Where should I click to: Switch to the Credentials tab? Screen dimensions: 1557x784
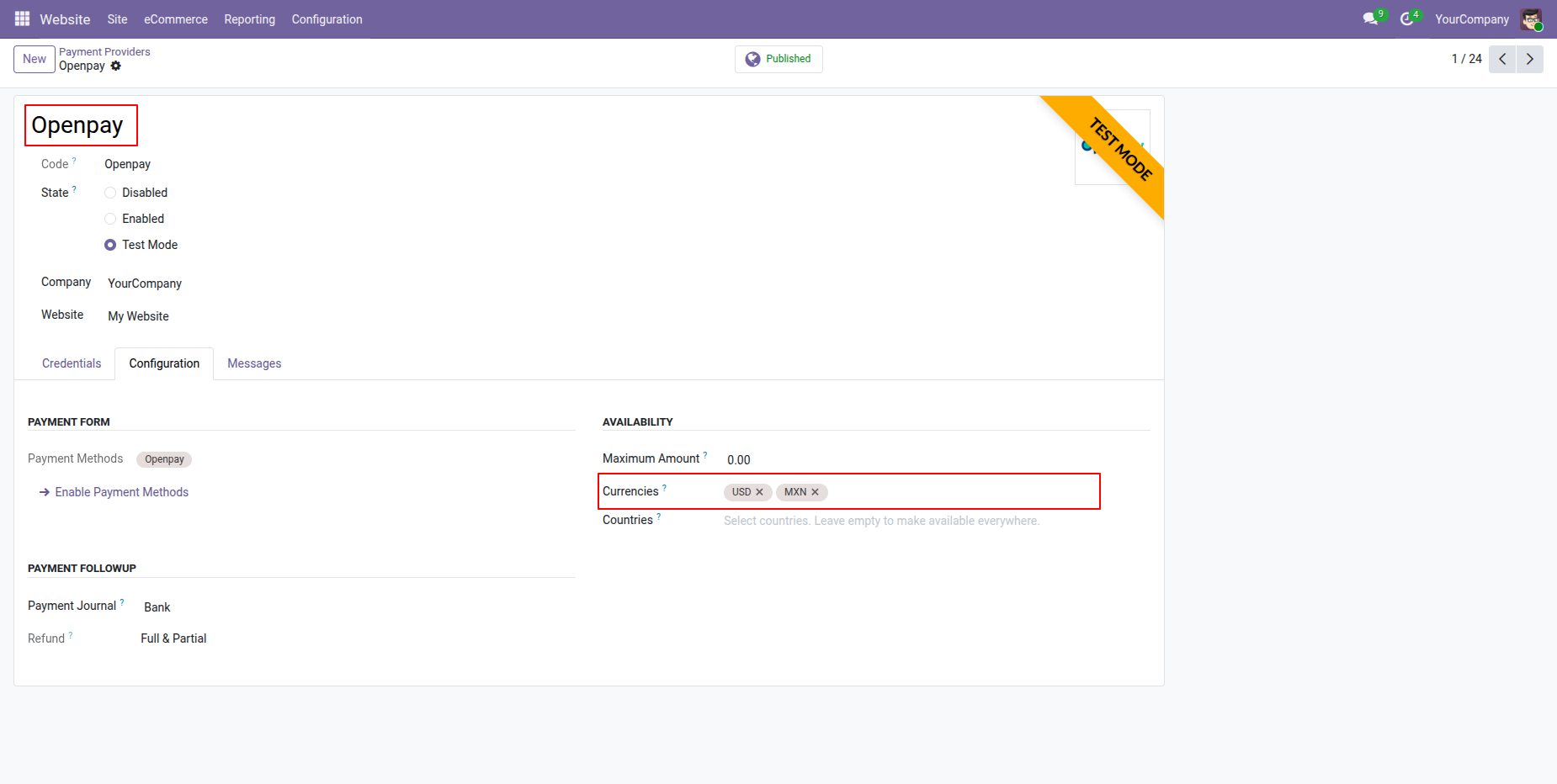pos(72,363)
